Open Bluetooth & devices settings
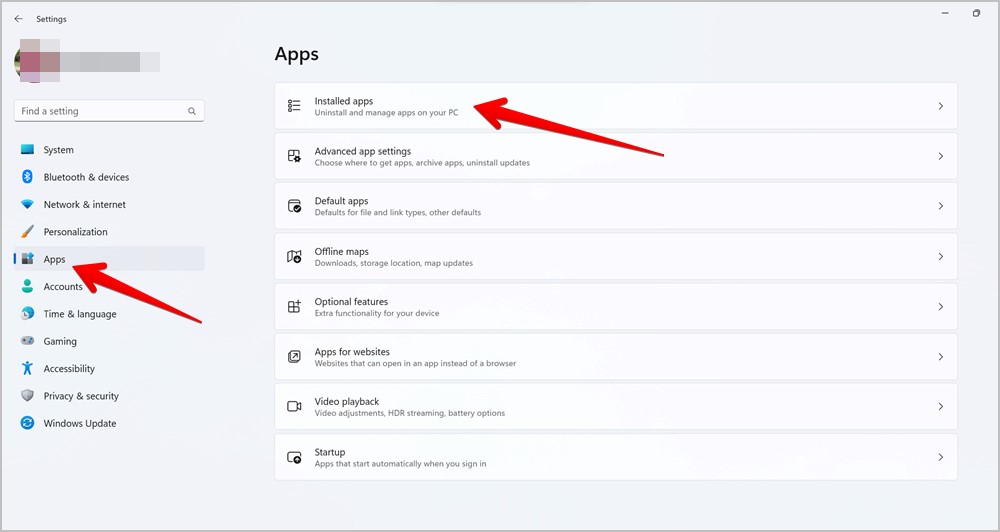This screenshot has width=1000, height=532. click(86, 177)
